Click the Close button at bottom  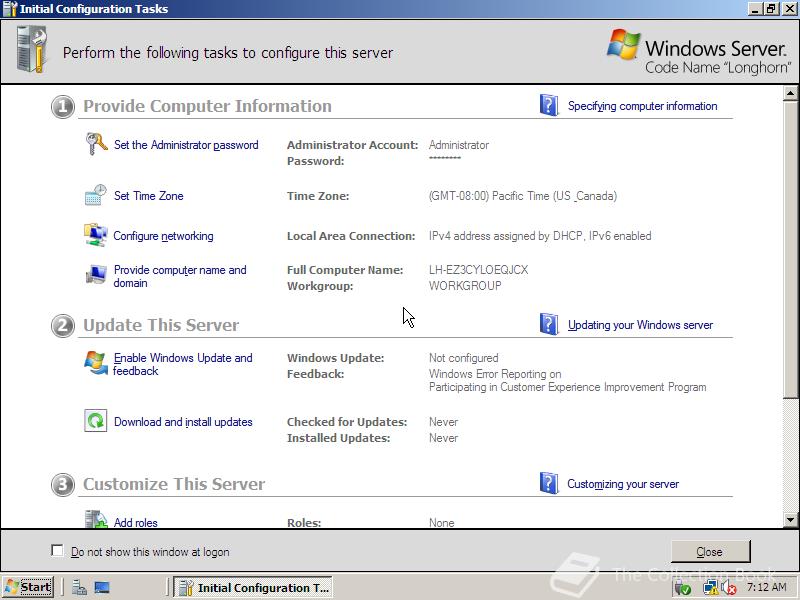pyautogui.click(x=710, y=552)
